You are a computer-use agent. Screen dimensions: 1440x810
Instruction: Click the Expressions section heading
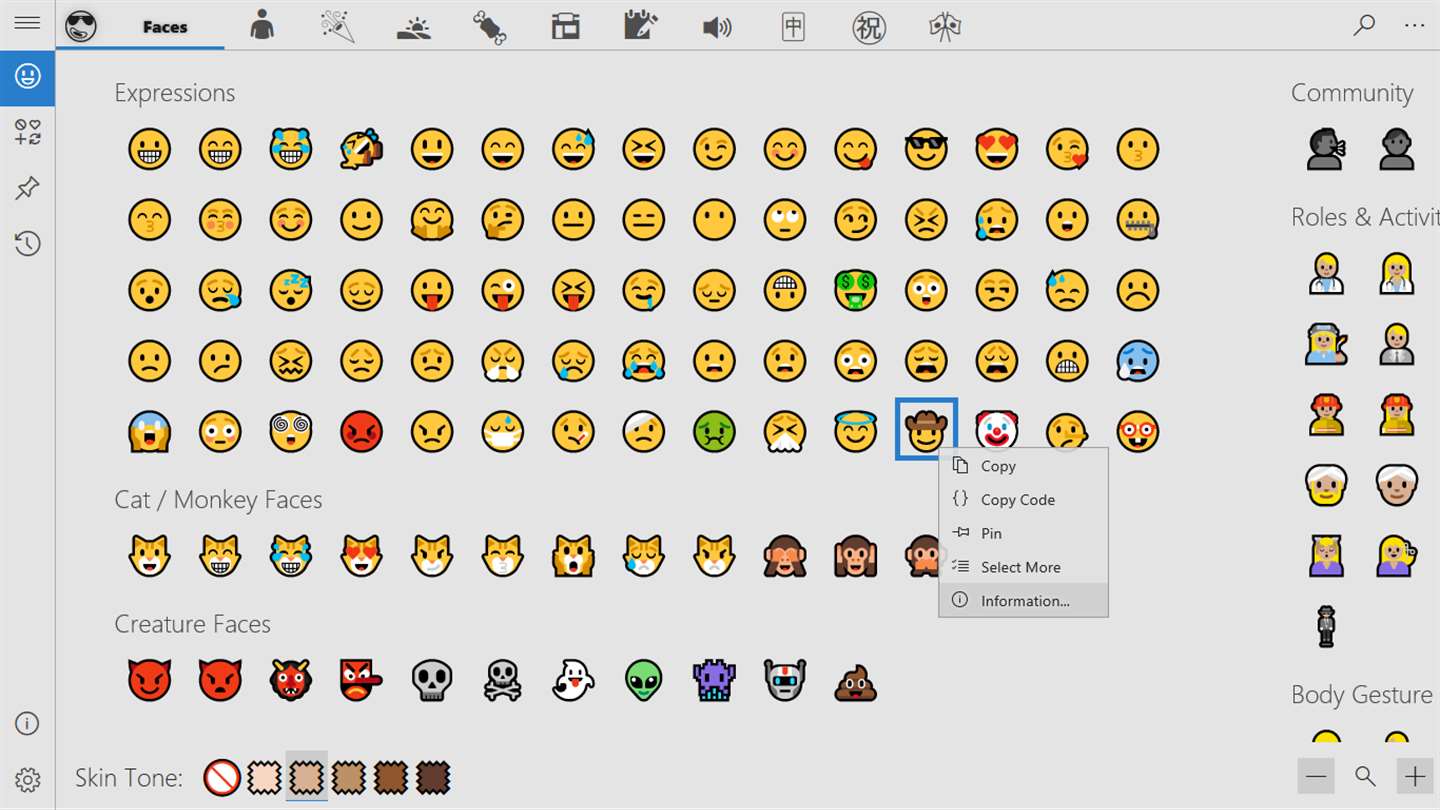(x=175, y=93)
